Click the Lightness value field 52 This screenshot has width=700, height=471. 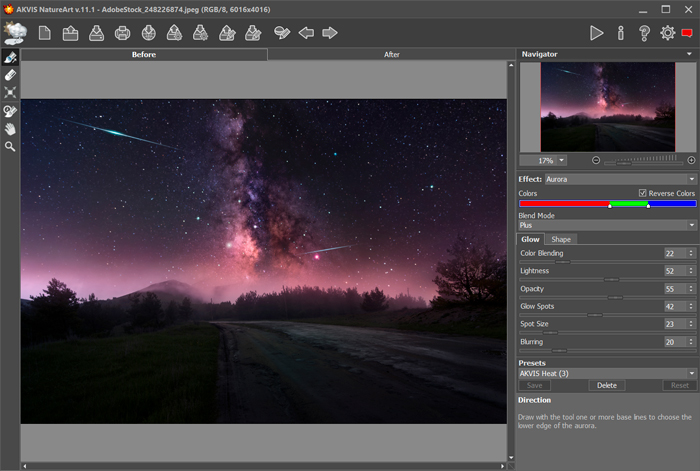click(675, 271)
